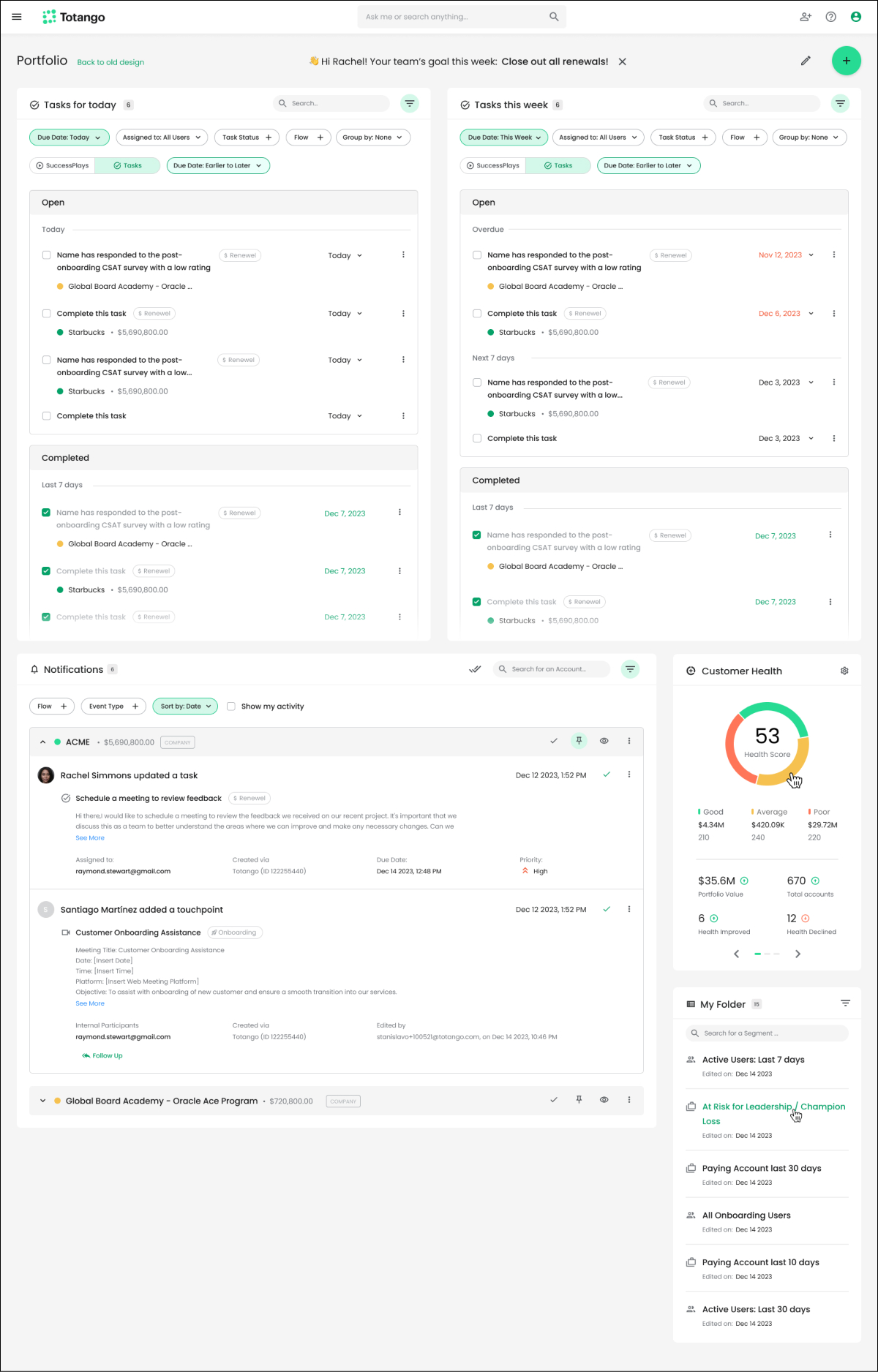Screen dimensions: 878x1372
Task: Pin the ACME notification group
Action: (x=579, y=741)
